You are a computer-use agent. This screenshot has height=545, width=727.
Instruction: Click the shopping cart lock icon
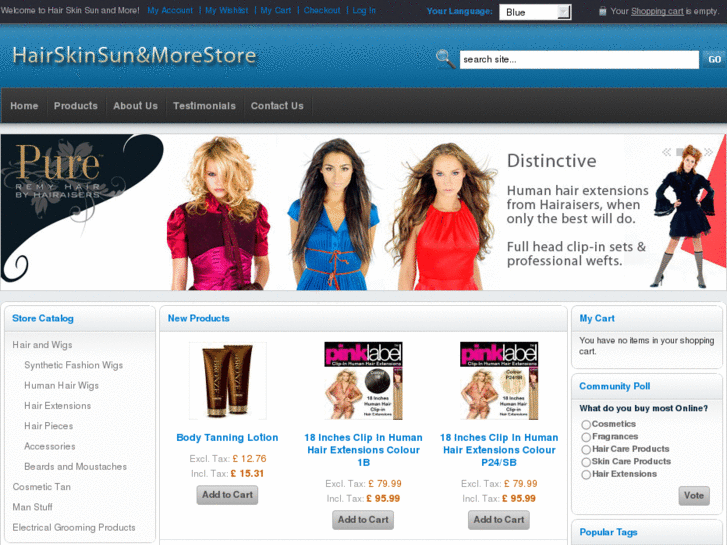click(602, 11)
